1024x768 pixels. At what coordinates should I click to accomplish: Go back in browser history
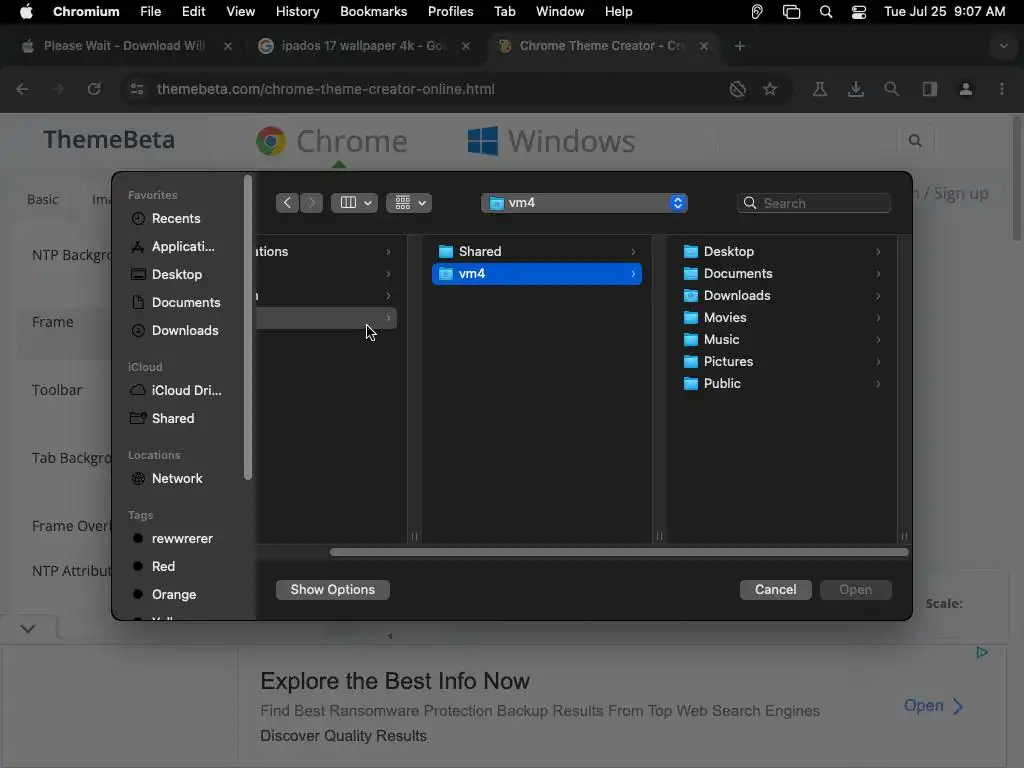pyautogui.click(x=22, y=89)
